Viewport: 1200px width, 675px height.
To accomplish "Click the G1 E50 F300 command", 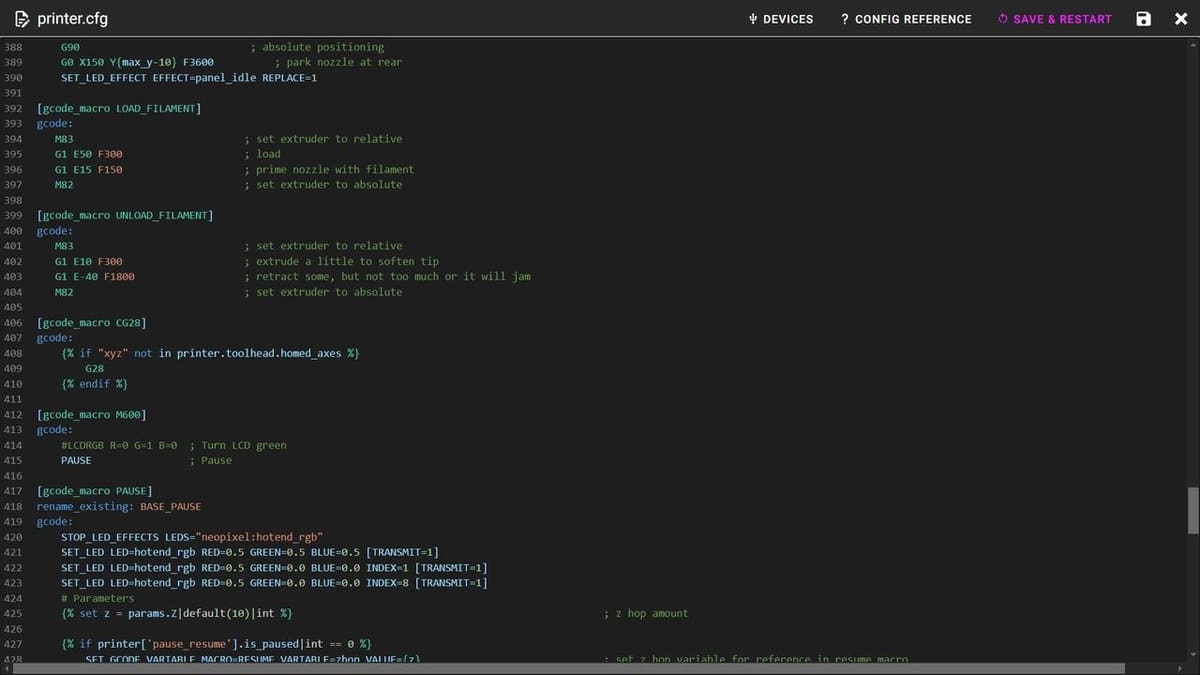I will point(89,154).
